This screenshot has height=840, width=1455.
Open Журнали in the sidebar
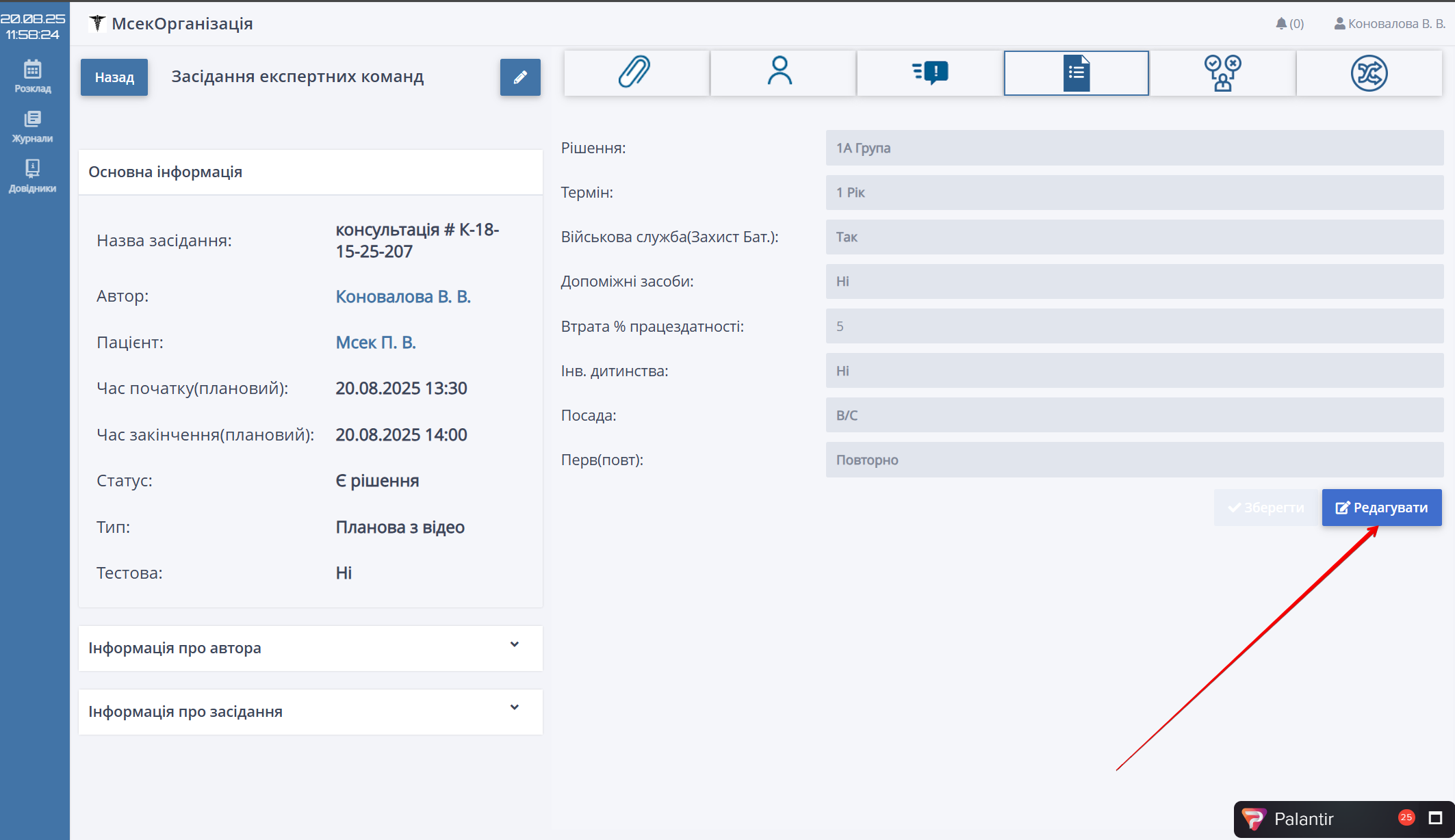(32, 127)
